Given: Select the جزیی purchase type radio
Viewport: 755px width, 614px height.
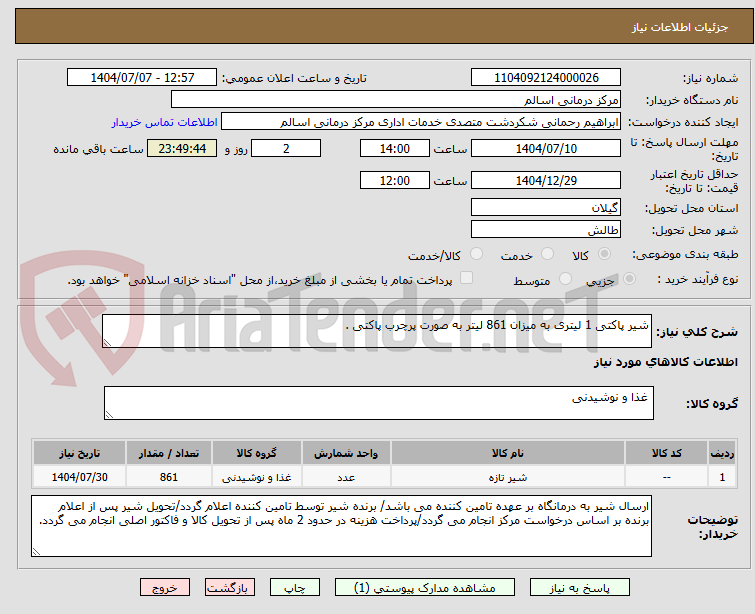Looking at the screenshot, I should point(629,279).
